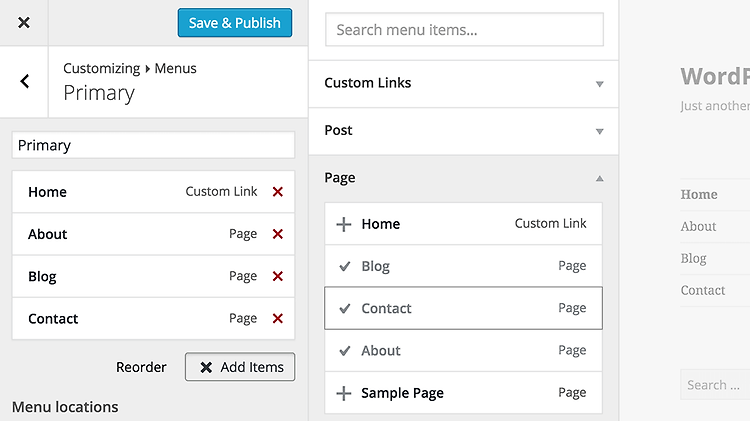Close the Add Items panel button
Image resolution: width=750 pixels, height=421 pixels.
tap(240, 367)
